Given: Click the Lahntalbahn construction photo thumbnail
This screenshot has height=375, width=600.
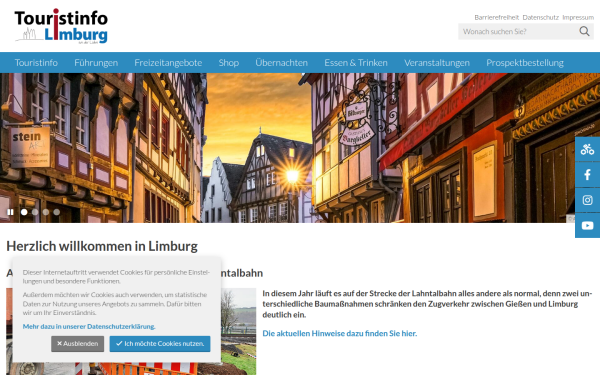Looking at the screenshot, I should click(x=238, y=331).
